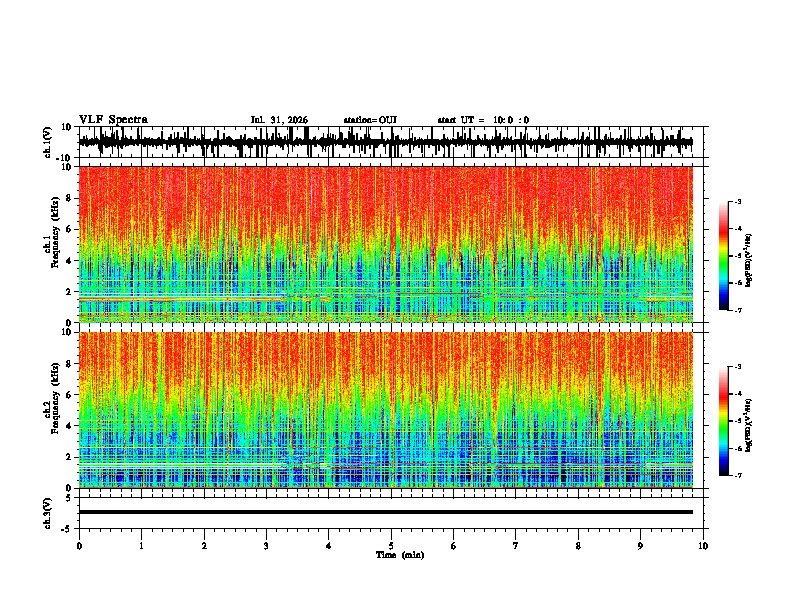
Task: Click the '5' tick on the time axis
Action: (x=391, y=546)
